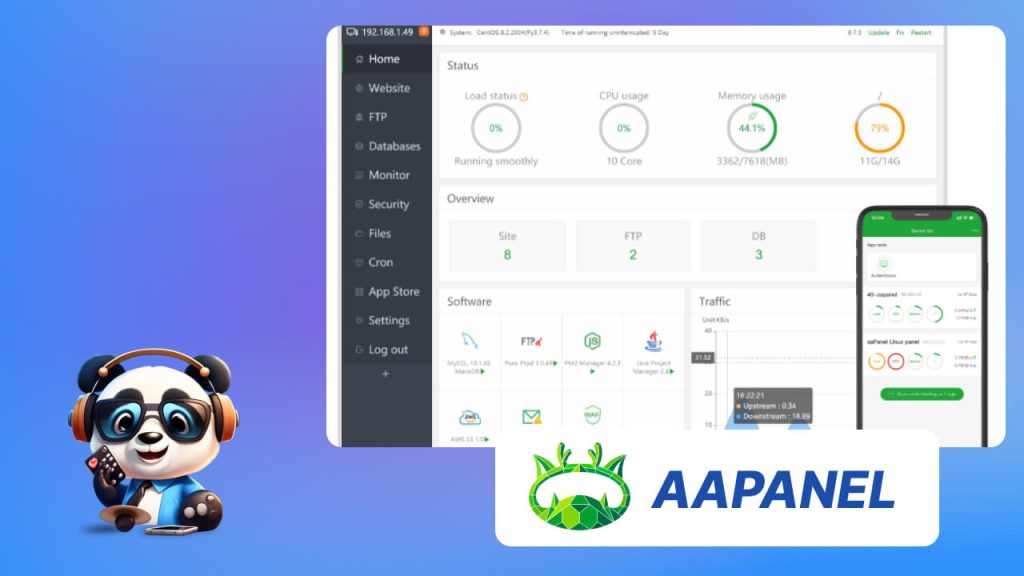Click the orange 79% disk gauge
The height and width of the screenshot is (576, 1024).
coord(880,128)
